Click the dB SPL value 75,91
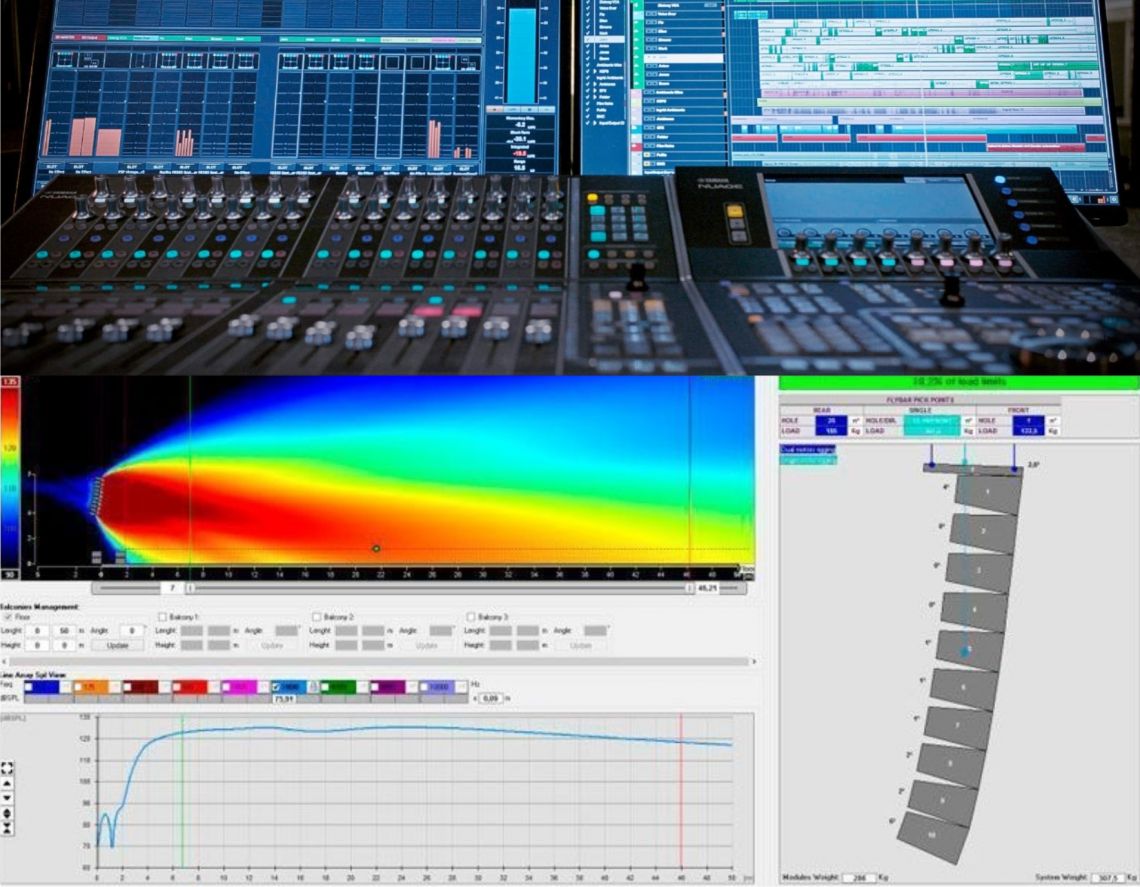Screen dimensions: 1140x887 click(x=284, y=699)
